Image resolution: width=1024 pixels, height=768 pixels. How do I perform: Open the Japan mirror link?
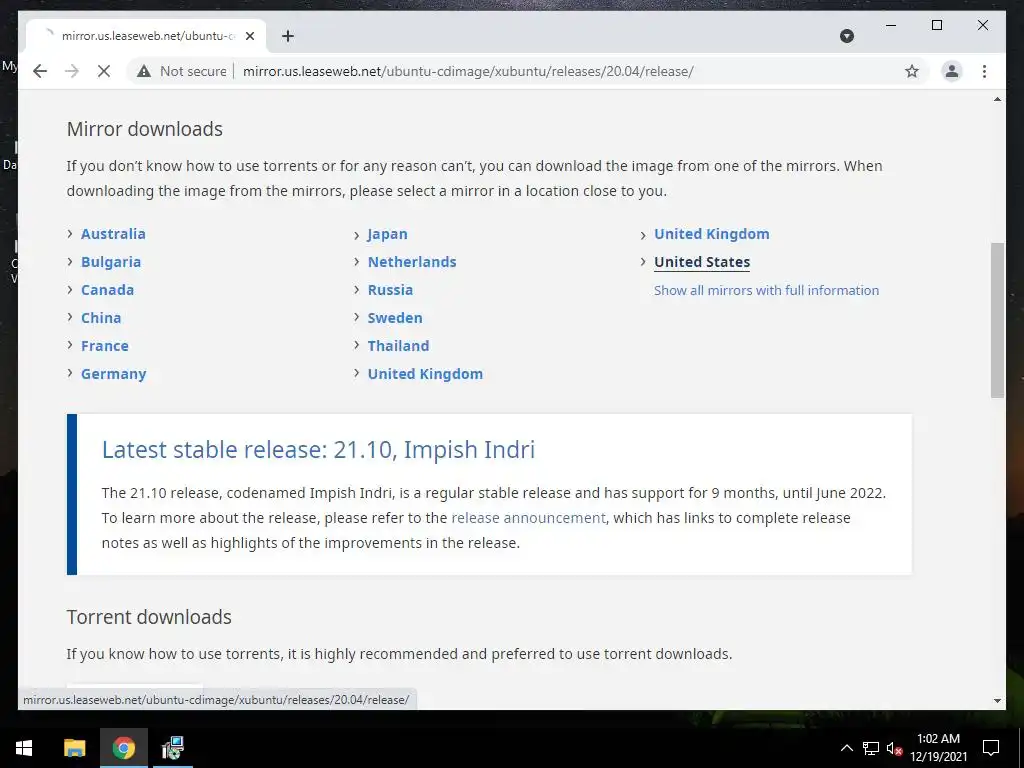click(x=387, y=234)
